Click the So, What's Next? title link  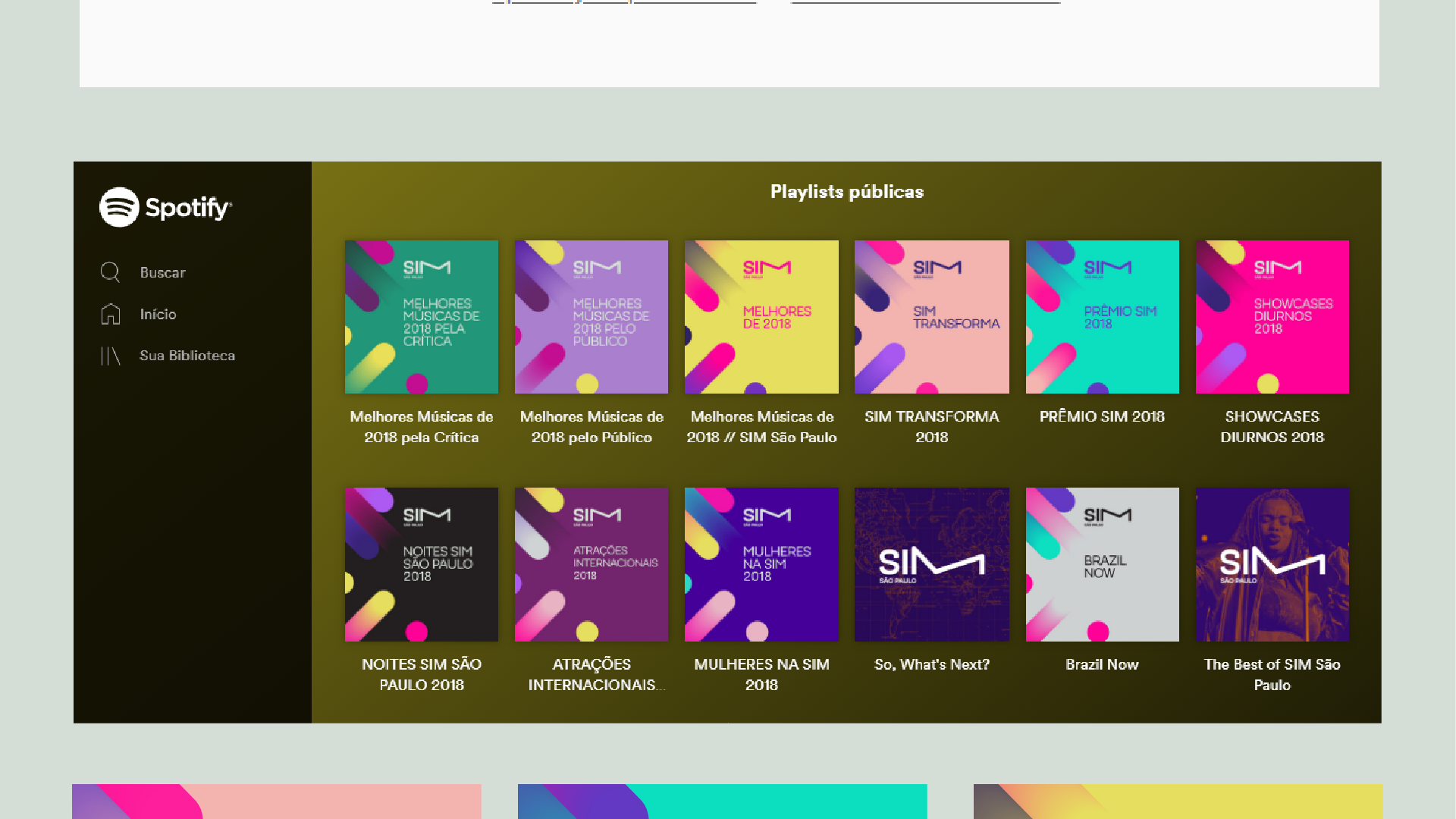click(931, 664)
